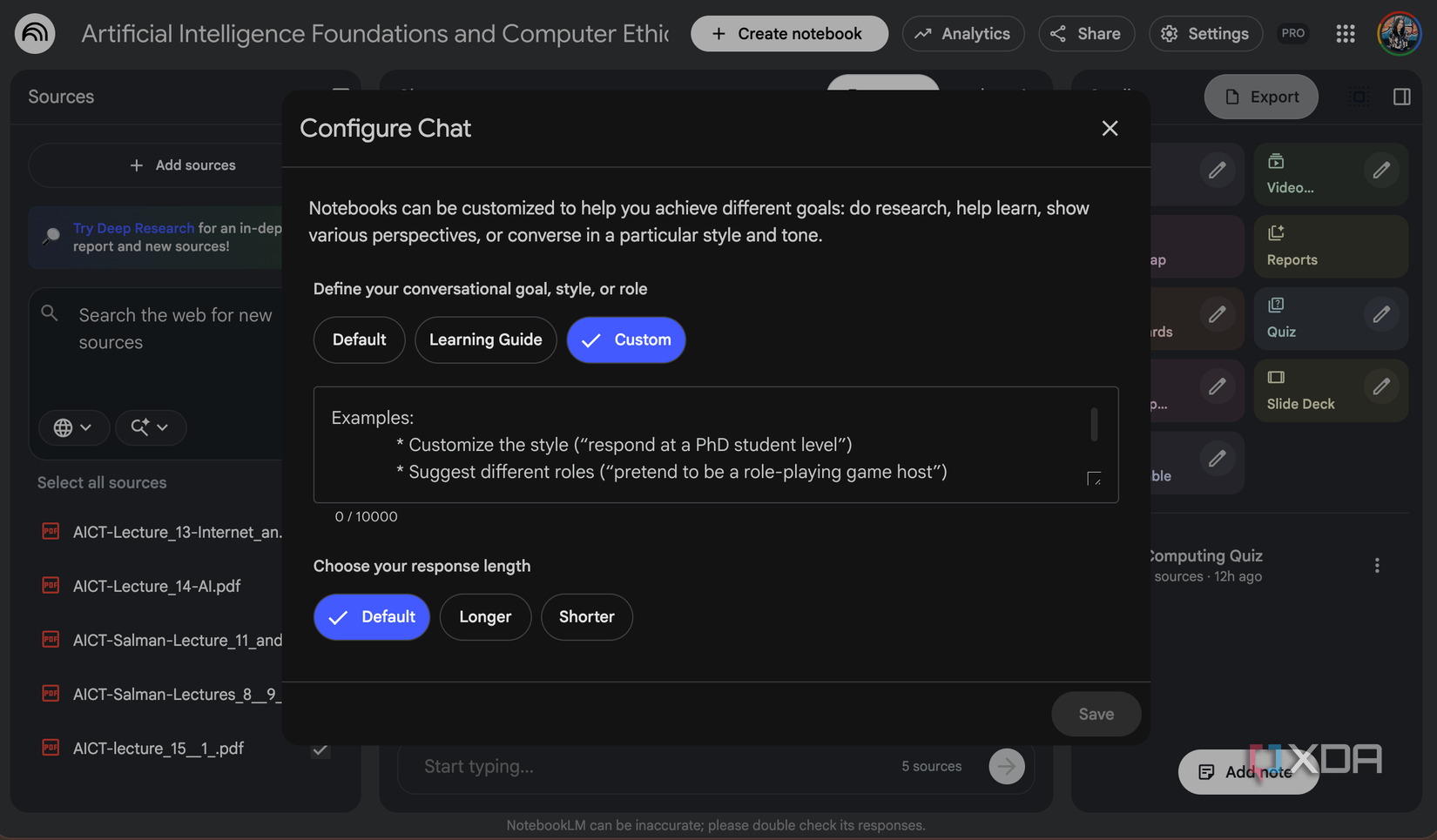Click the Save button

point(1096,714)
